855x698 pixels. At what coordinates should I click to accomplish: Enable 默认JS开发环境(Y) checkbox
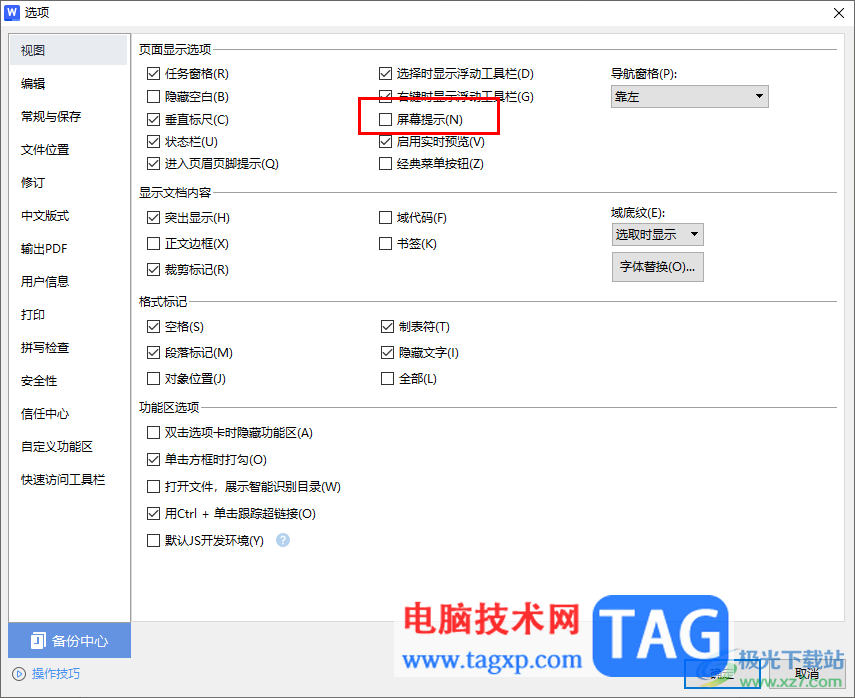point(153,540)
